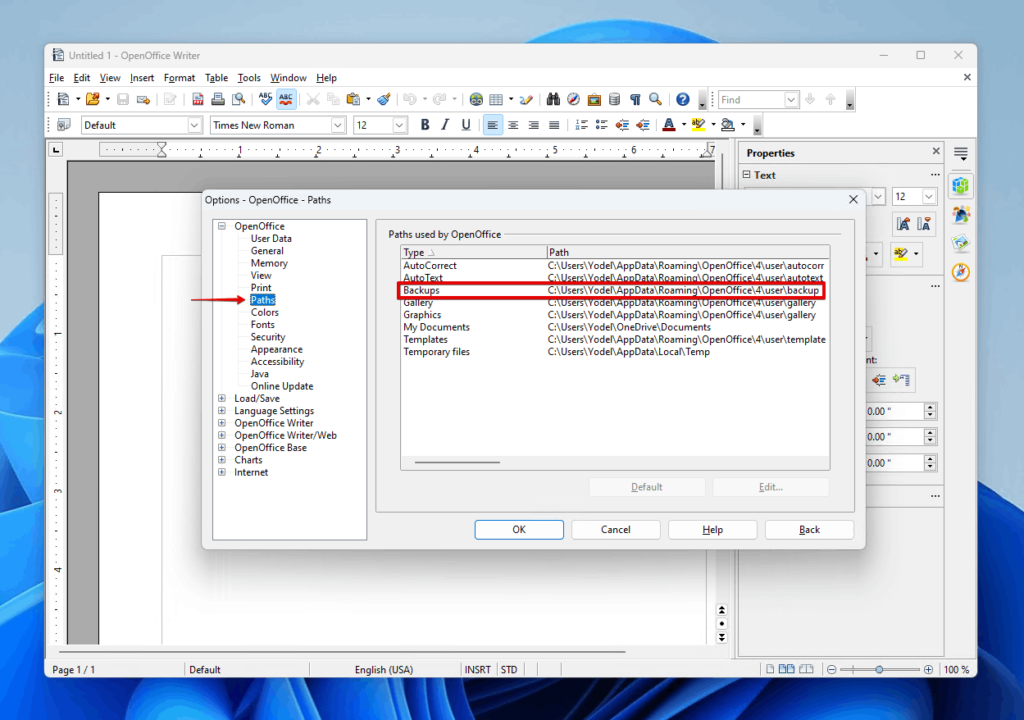Open the Navigator deck in the sidebar
1024x720 pixels.
coord(961,271)
